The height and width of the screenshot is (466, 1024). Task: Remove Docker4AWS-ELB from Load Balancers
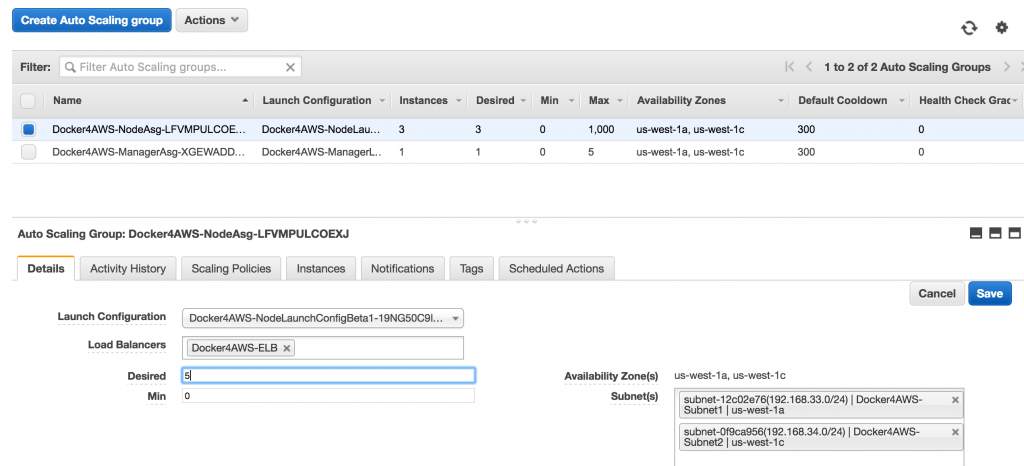tap(286, 348)
